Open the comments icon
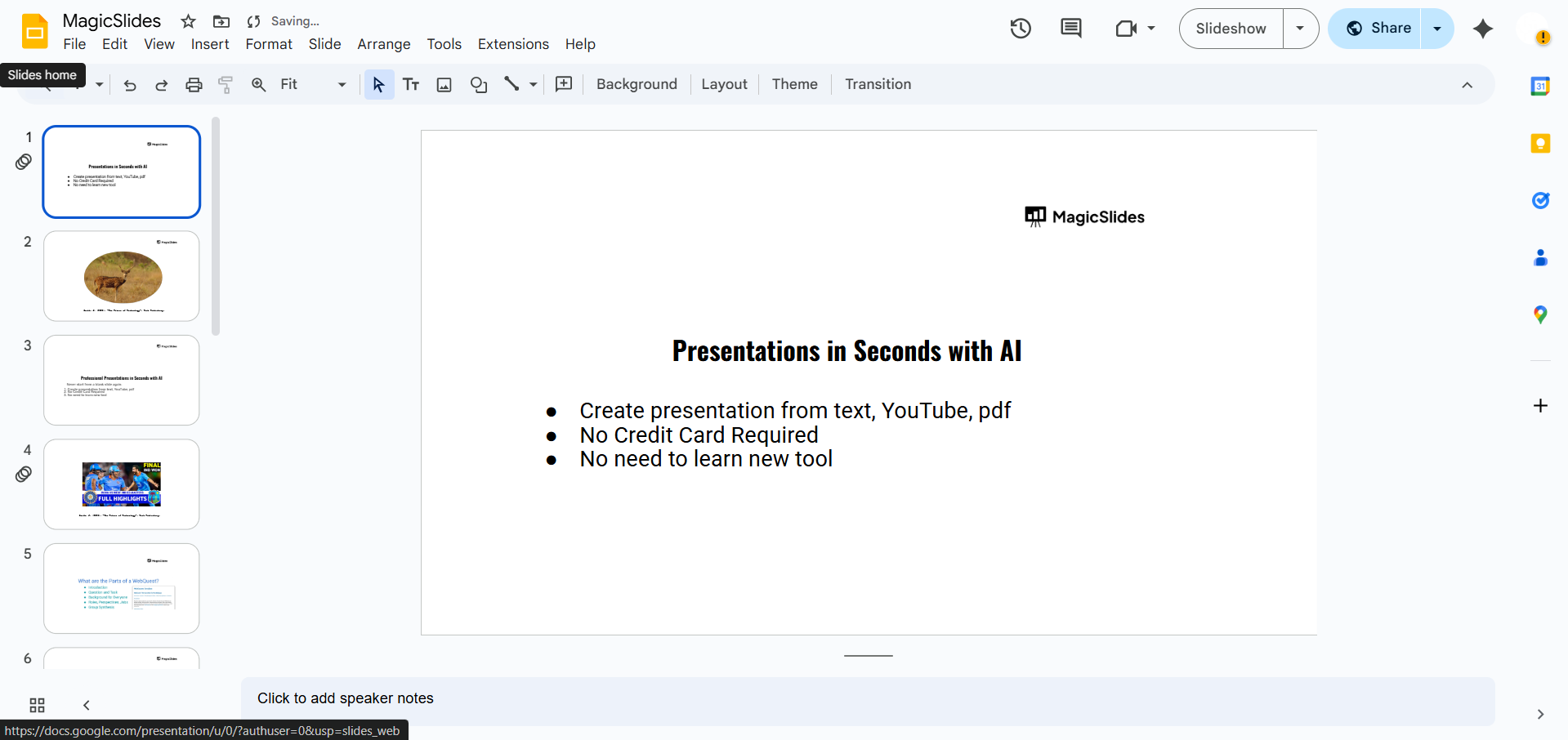 coord(1070,29)
